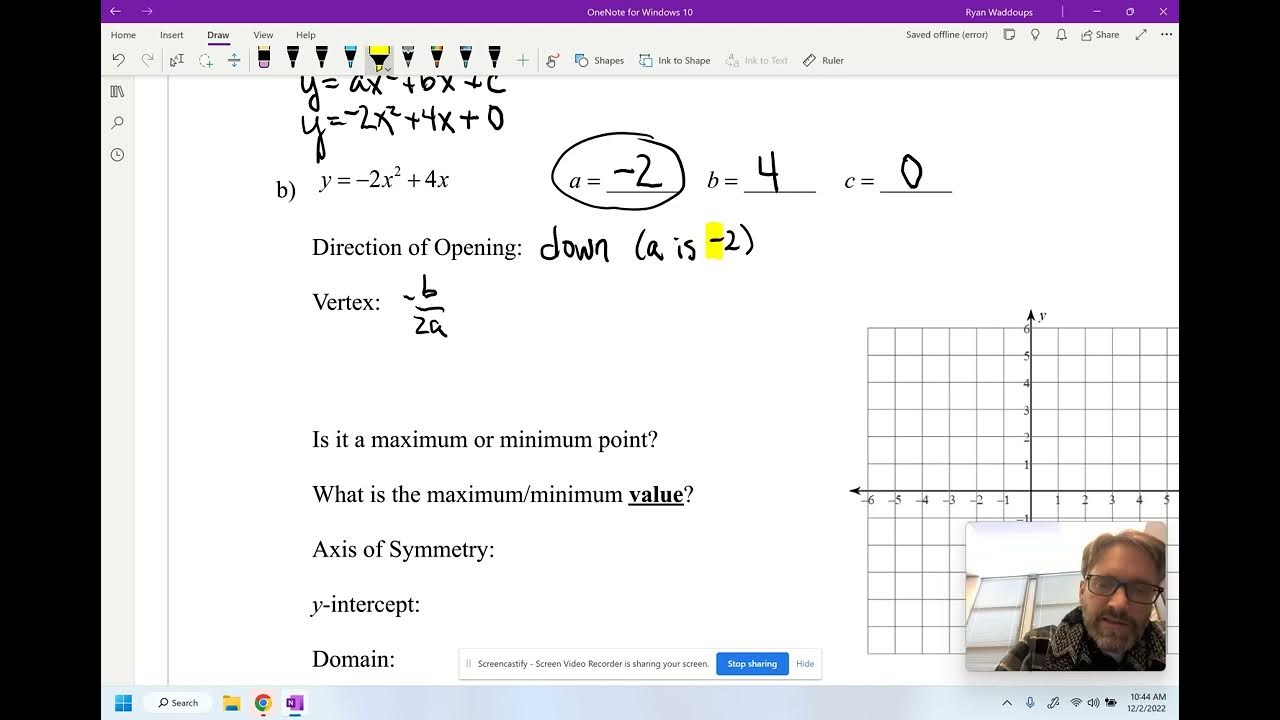The width and height of the screenshot is (1280, 720).
Task: Open the sticky notes feed icon
Action: click(x=1009, y=35)
